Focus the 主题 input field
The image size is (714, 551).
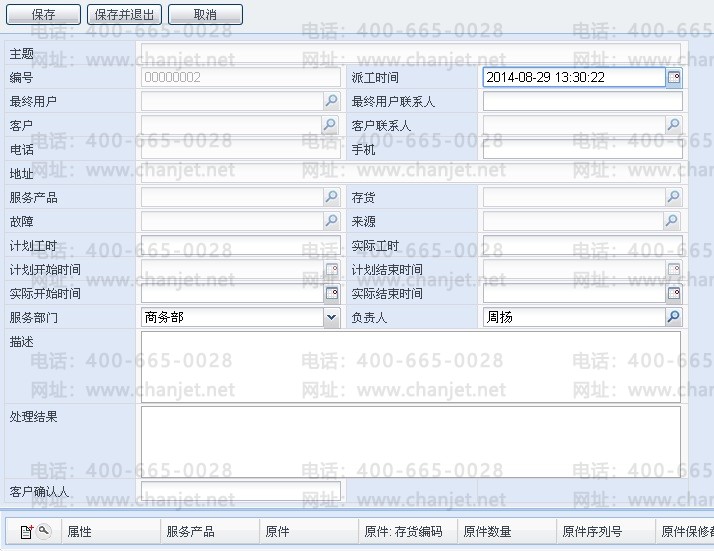411,53
